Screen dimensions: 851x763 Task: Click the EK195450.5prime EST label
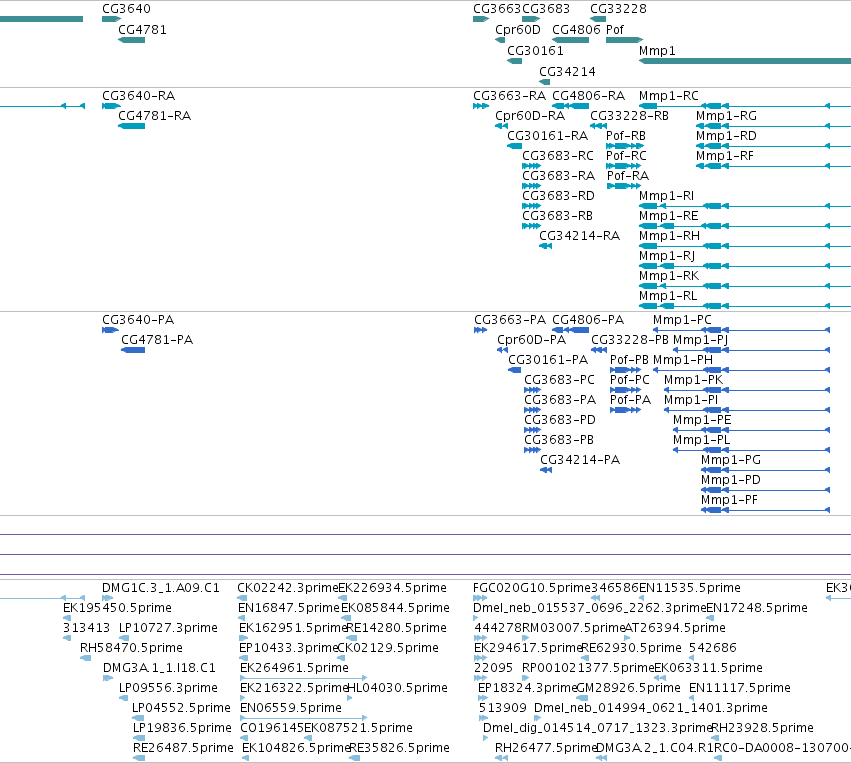[x=117, y=608]
